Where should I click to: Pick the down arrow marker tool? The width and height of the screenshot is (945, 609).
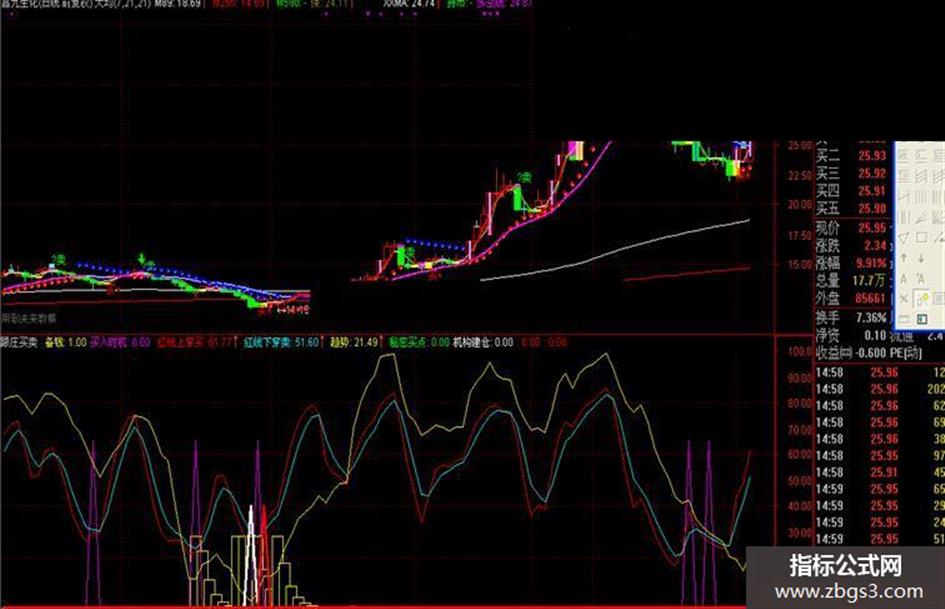921,258
